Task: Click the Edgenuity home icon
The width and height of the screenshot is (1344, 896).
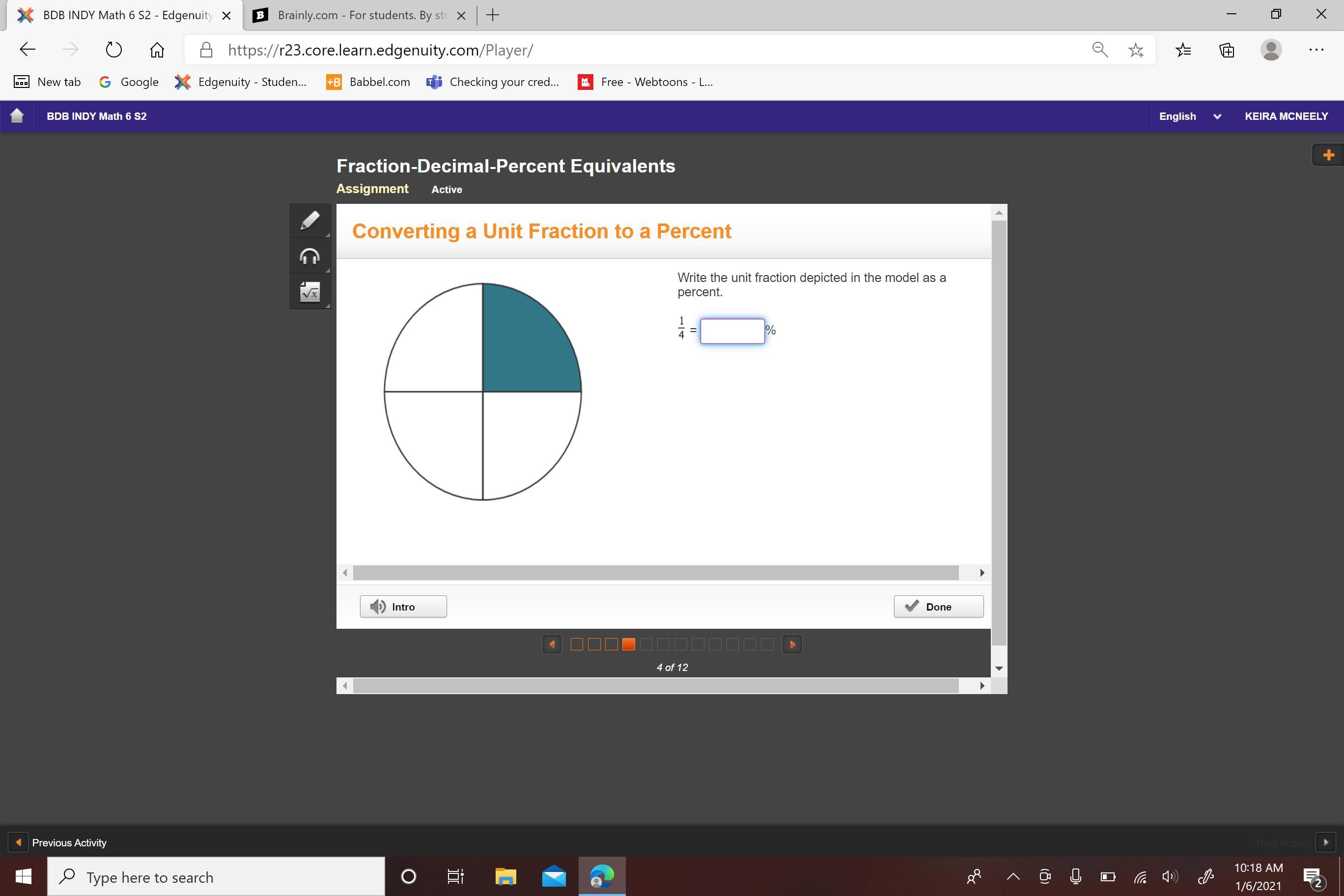Action: tap(17, 116)
